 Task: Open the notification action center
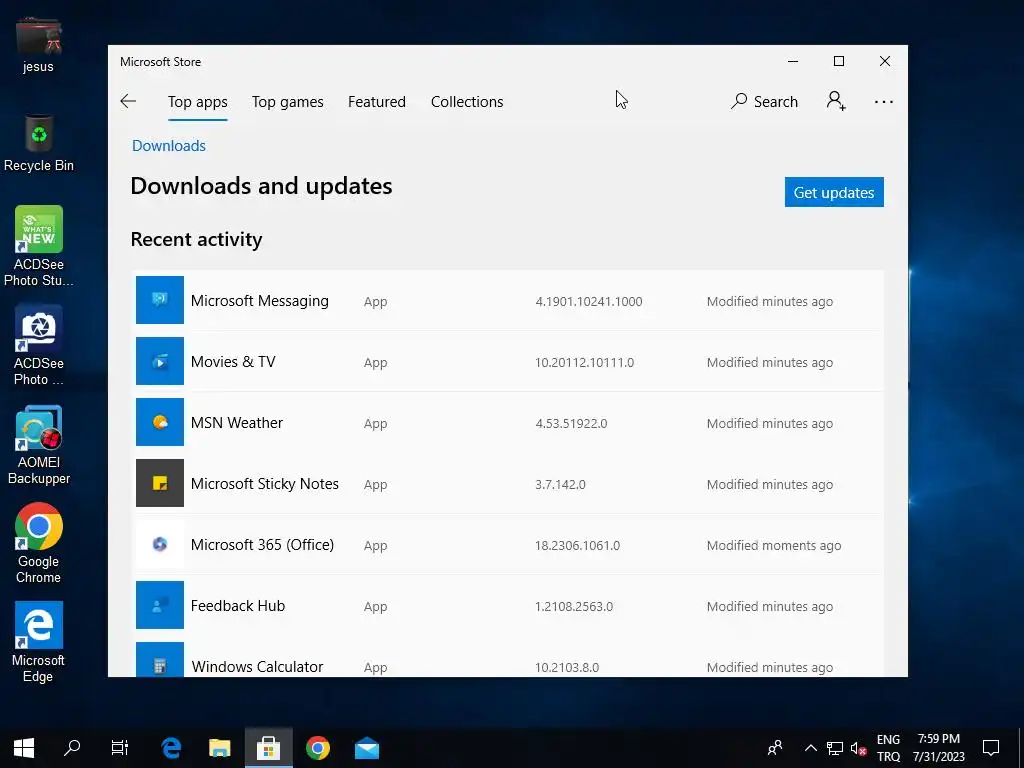tap(991, 748)
